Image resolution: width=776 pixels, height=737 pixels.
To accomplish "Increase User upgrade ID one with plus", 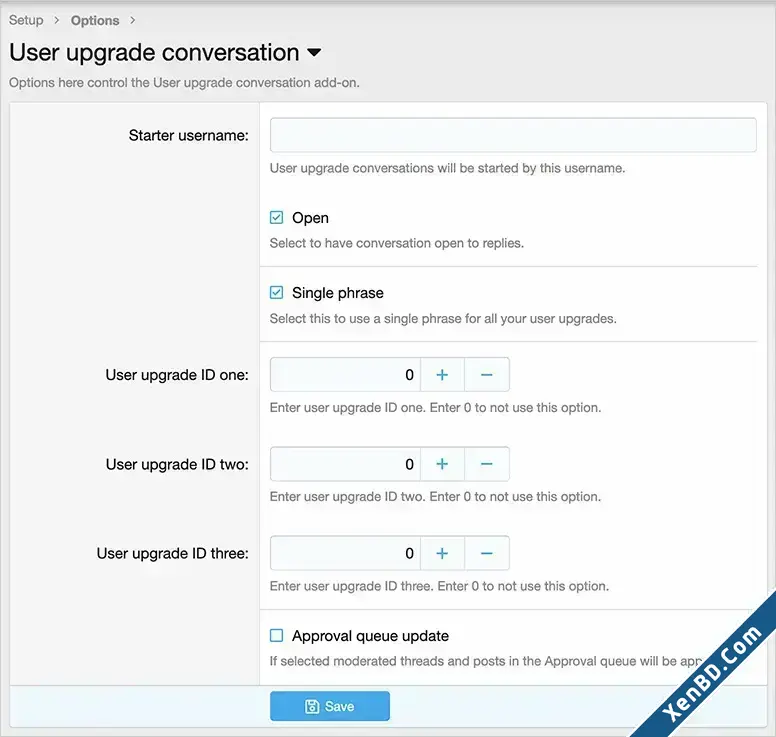I will (x=442, y=375).
